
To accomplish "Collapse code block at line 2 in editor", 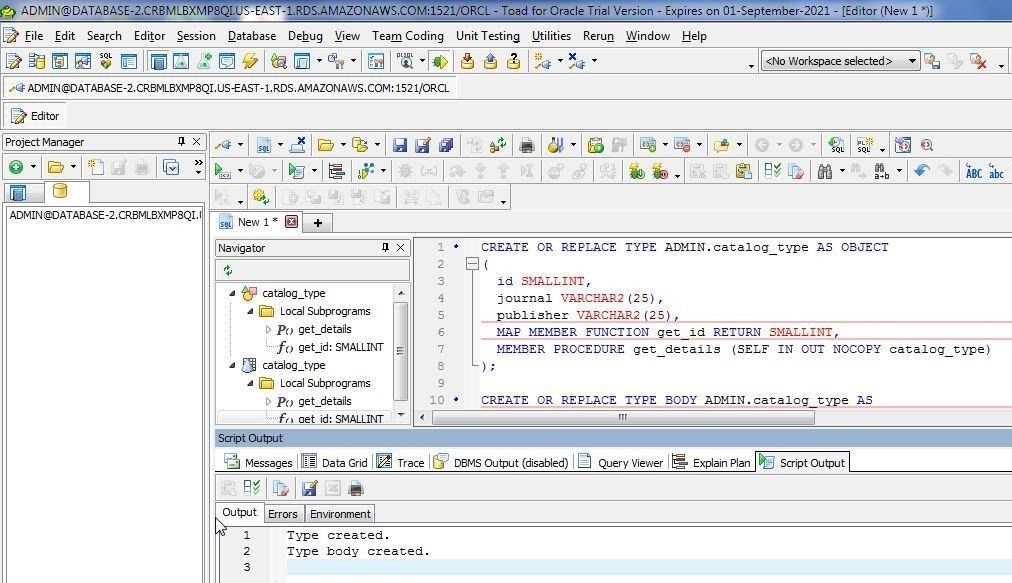I will point(472,263).
